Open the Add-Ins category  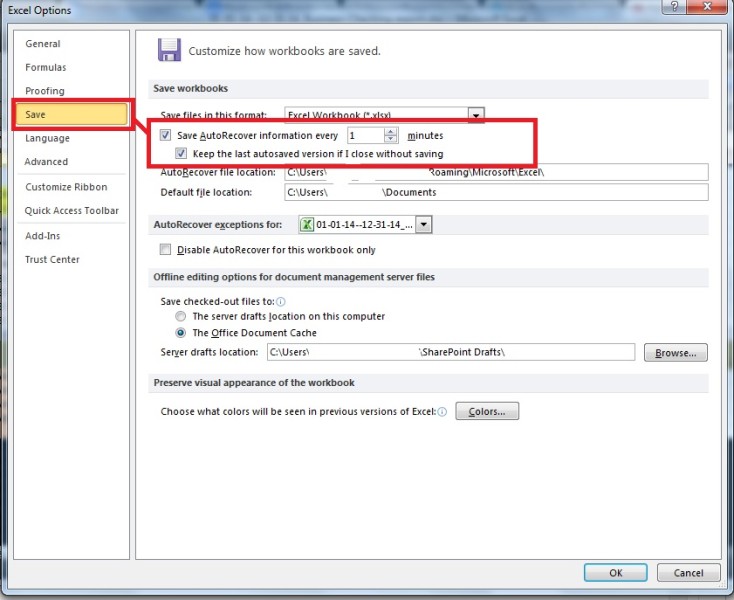point(71,236)
